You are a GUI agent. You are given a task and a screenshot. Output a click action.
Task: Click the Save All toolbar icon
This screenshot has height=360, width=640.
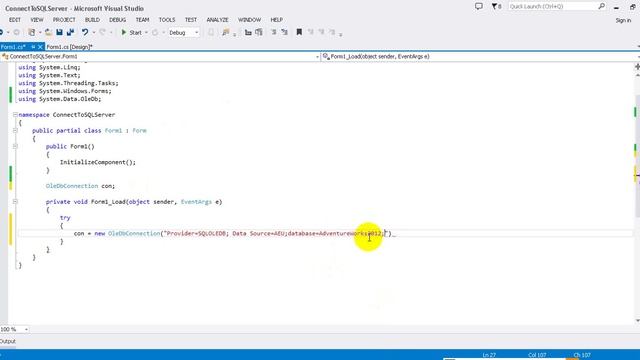point(70,32)
